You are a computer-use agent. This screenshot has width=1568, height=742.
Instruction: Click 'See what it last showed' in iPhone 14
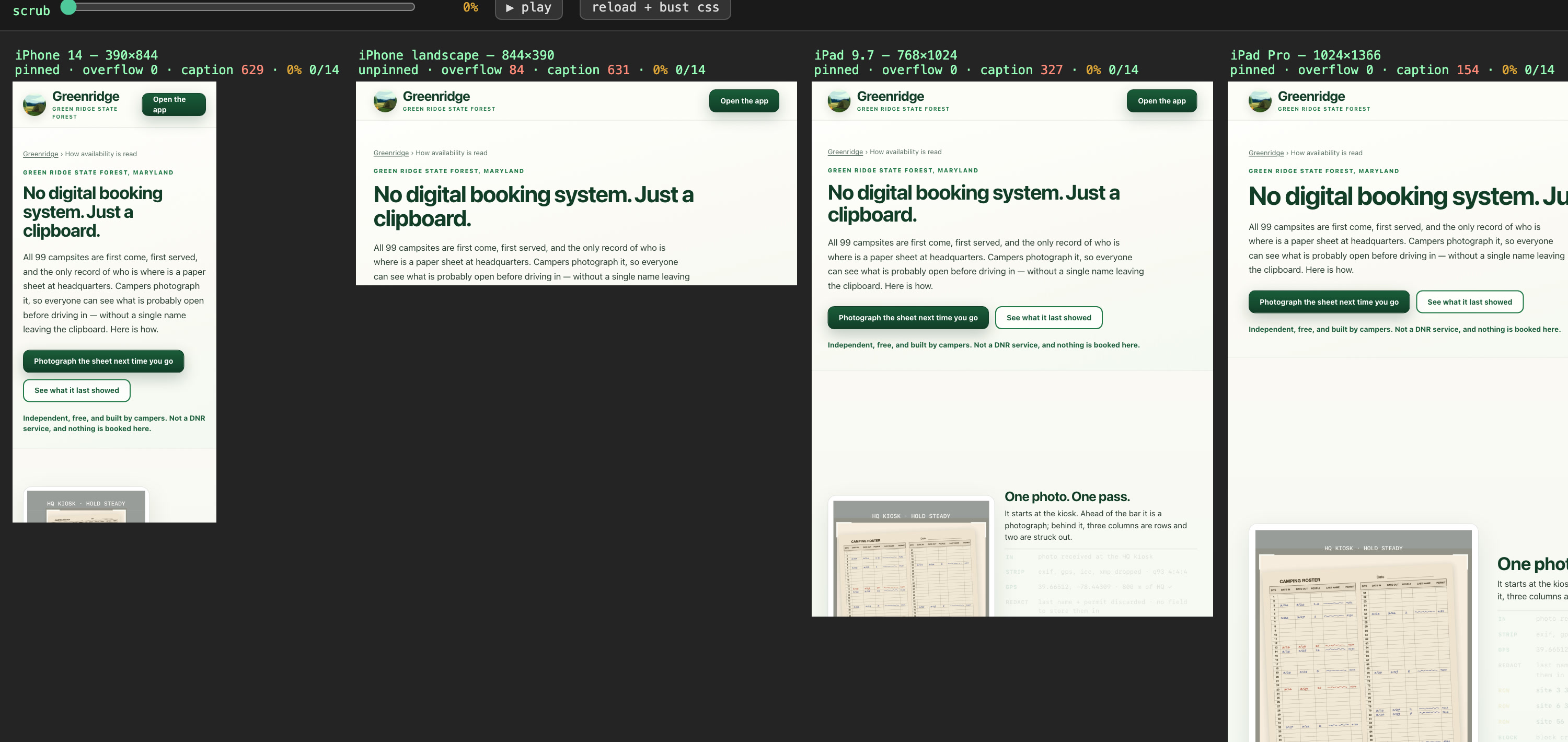coord(77,390)
